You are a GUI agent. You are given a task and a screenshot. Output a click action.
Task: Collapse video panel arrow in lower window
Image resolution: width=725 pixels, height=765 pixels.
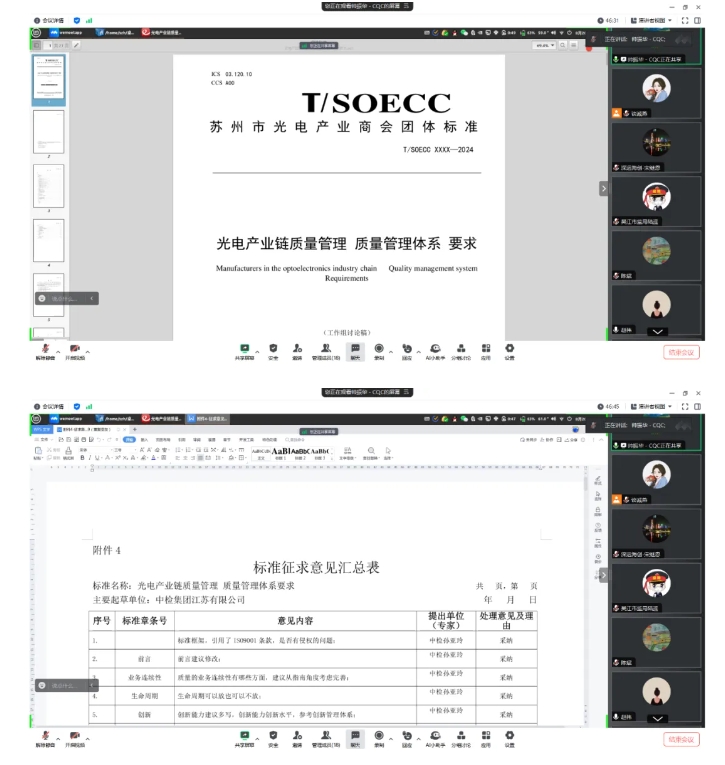coord(604,575)
